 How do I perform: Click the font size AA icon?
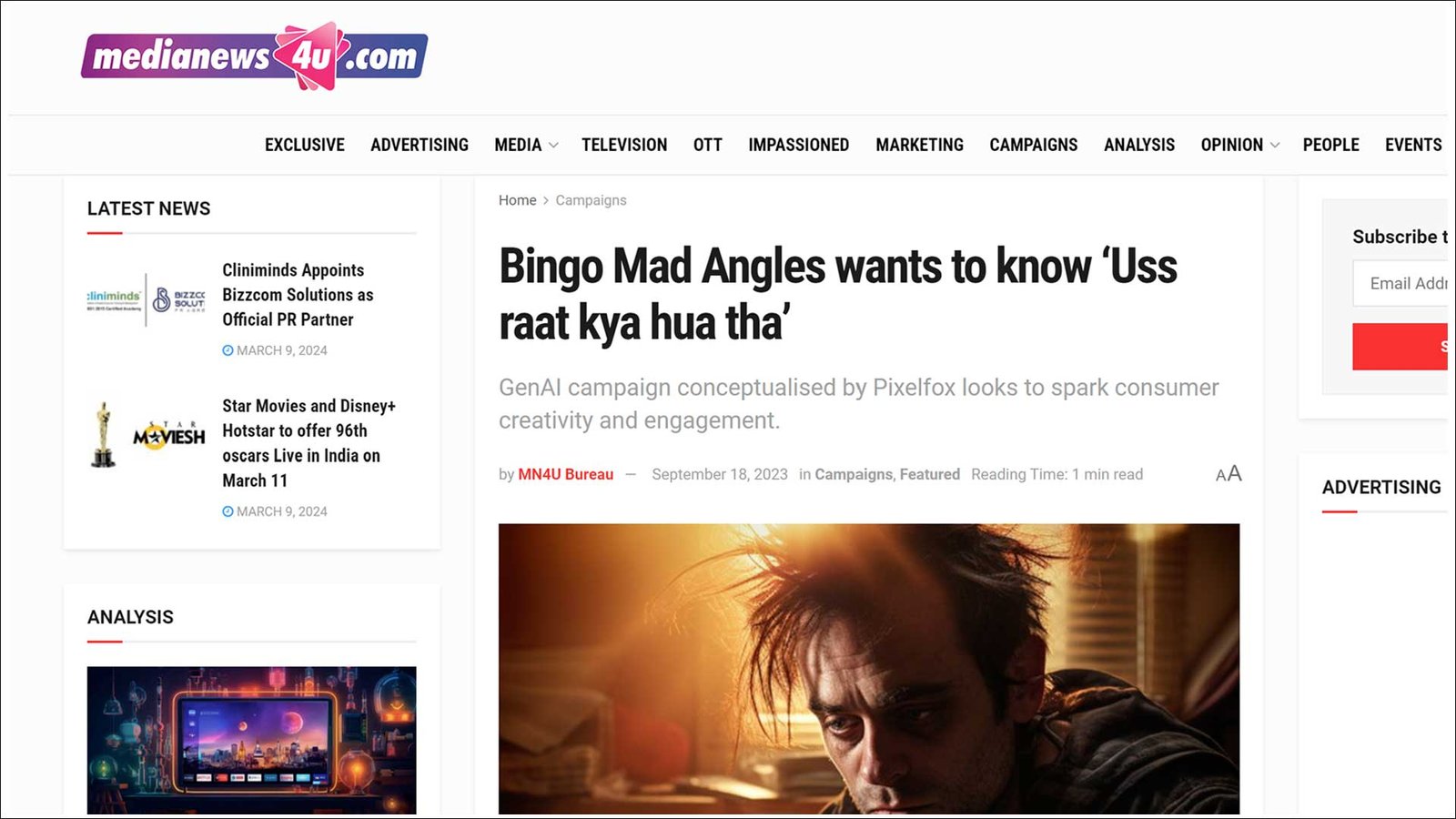pos(1228,473)
